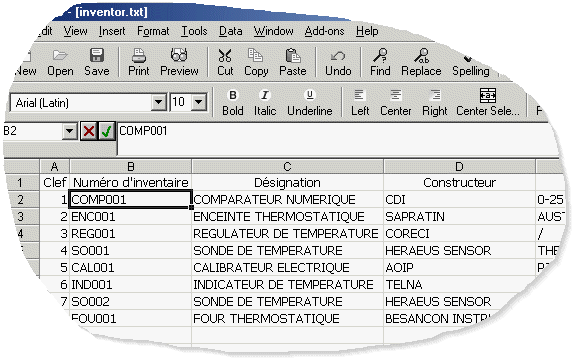Select cell SO002
Screen dimensions: 576x361
130,302
